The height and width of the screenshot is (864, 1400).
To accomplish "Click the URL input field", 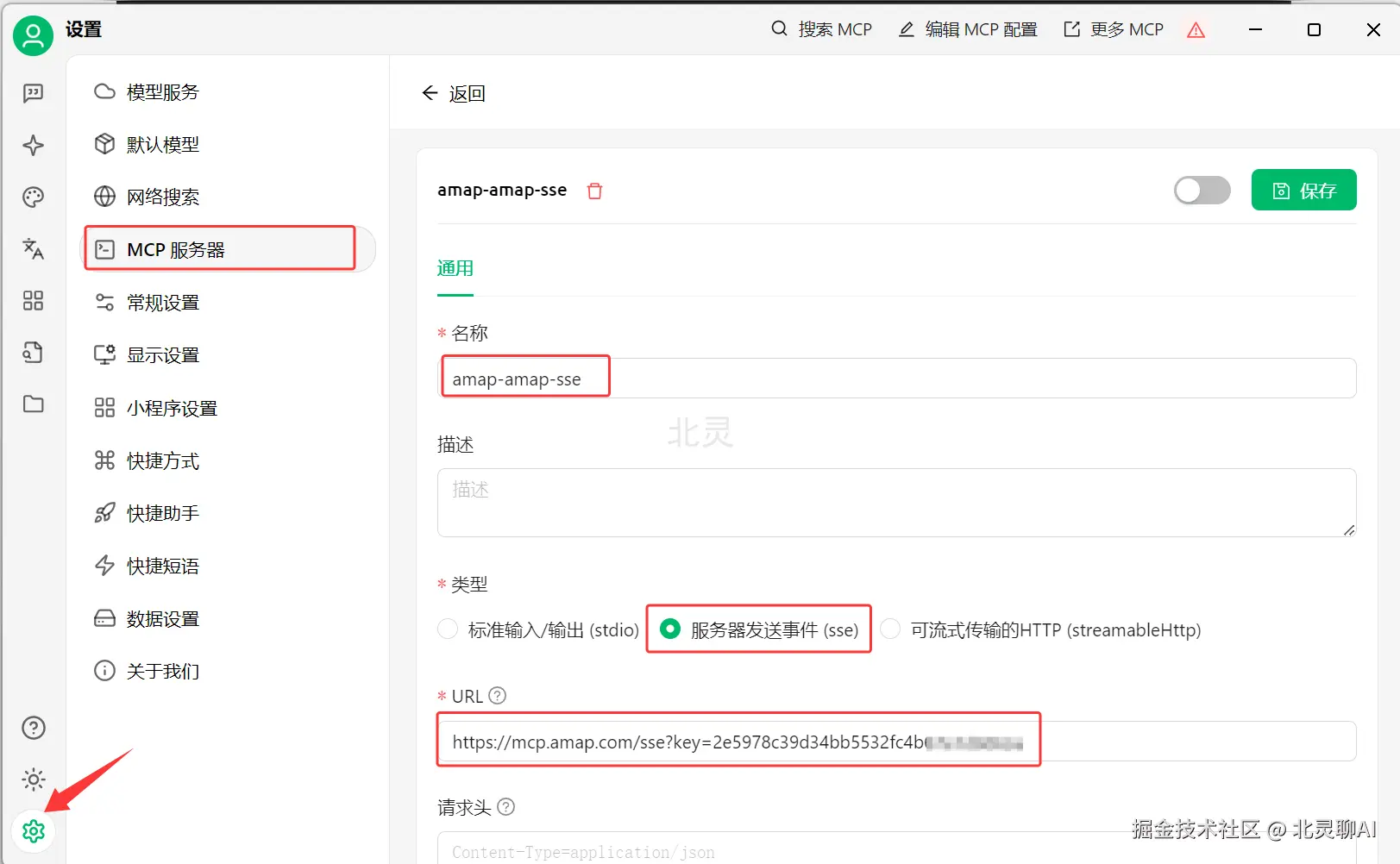I will pyautogui.click(x=896, y=742).
